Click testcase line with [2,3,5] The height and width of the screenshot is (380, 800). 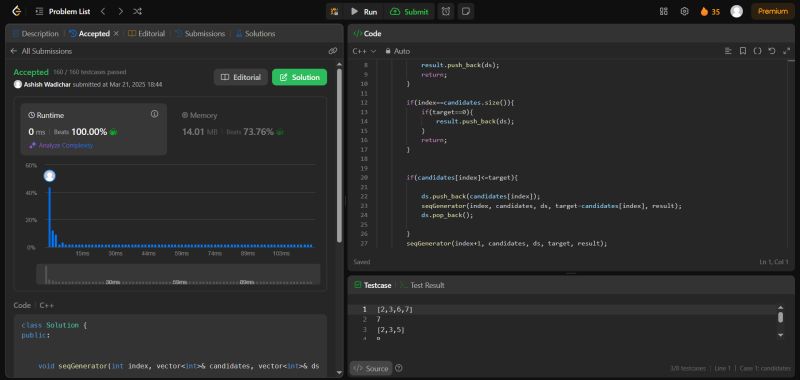[x=391, y=330]
